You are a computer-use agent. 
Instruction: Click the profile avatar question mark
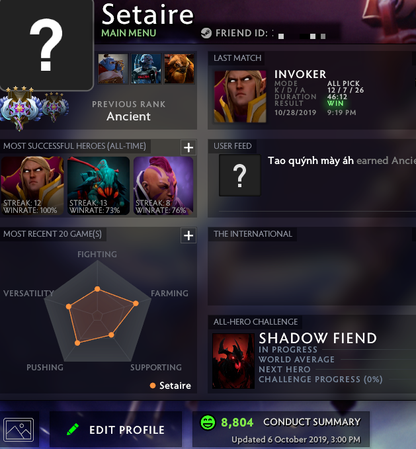[46, 45]
